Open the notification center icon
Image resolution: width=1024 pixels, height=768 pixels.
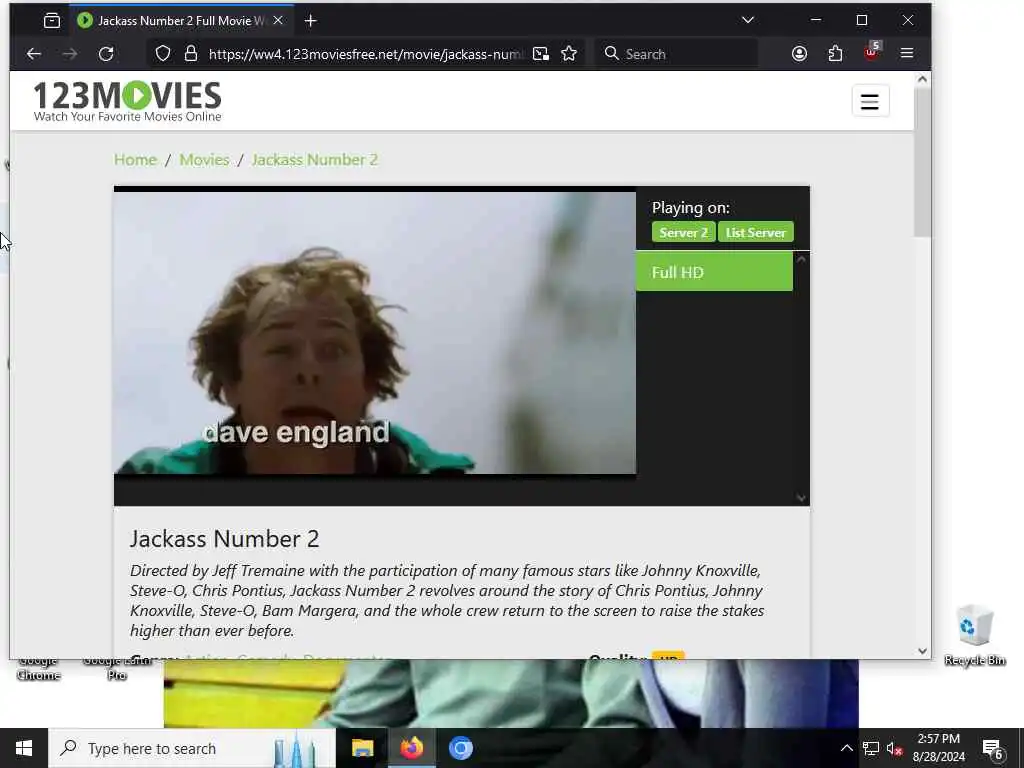[x=993, y=748]
